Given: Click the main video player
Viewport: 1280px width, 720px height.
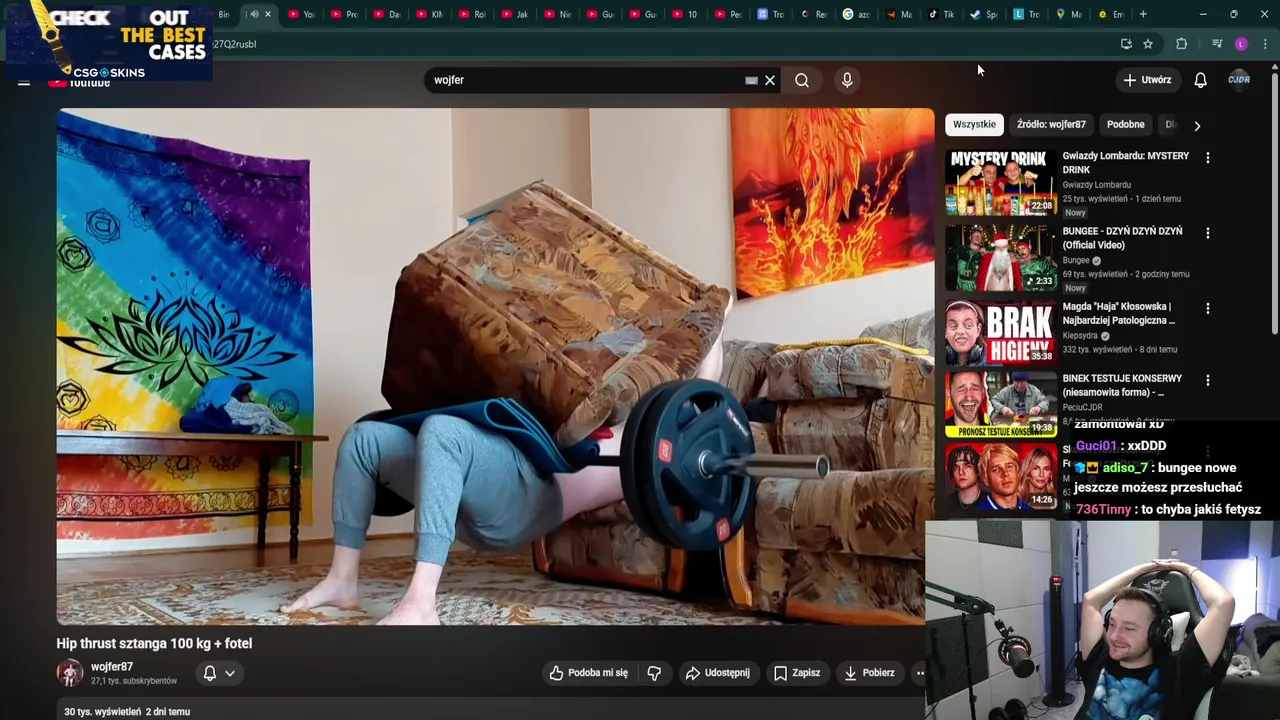Looking at the screenshot, I should pyautogui.click(x=495, y=367).
